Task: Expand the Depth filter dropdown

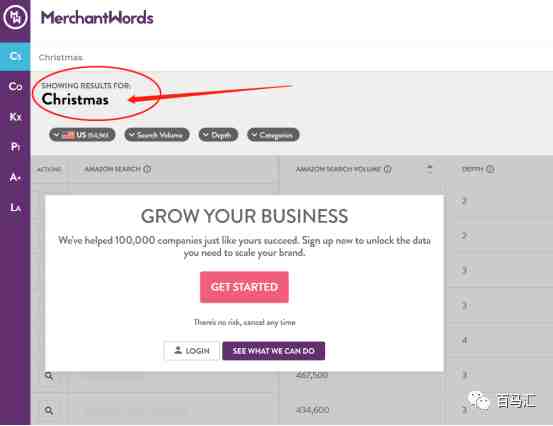Action: 218,135
